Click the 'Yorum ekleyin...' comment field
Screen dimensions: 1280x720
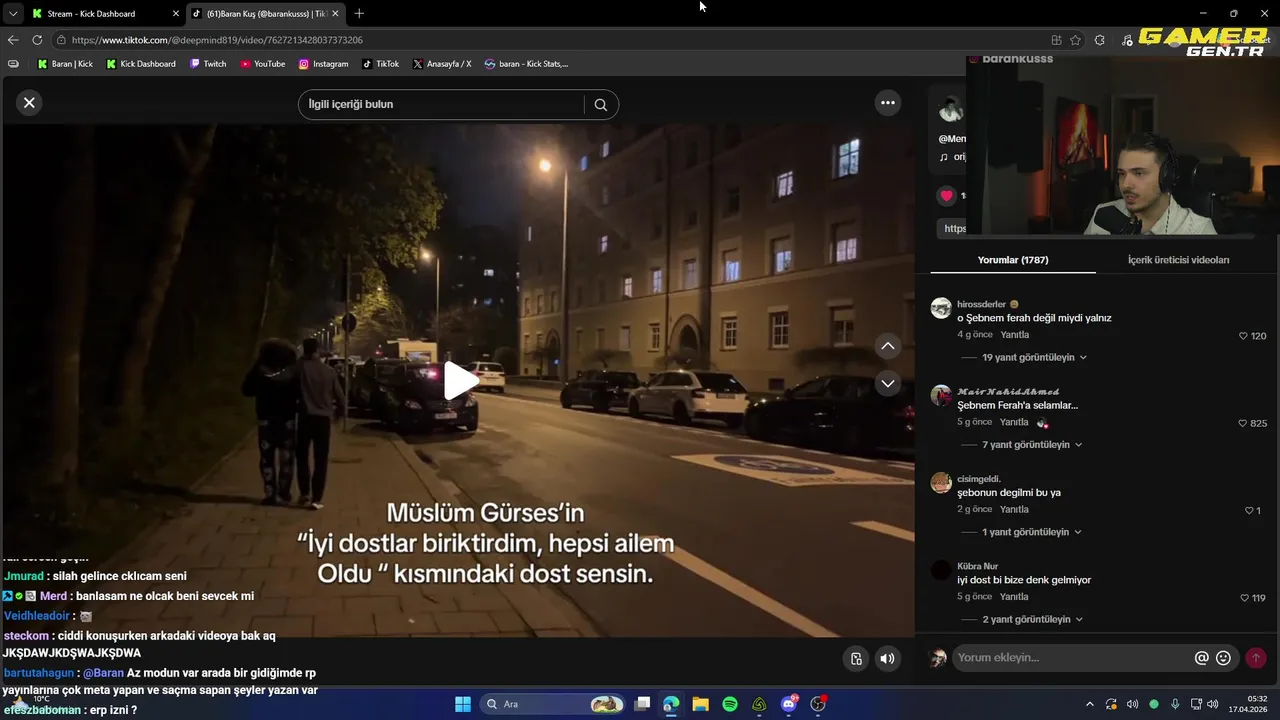pyautogui.click(x=1070, y=658)
